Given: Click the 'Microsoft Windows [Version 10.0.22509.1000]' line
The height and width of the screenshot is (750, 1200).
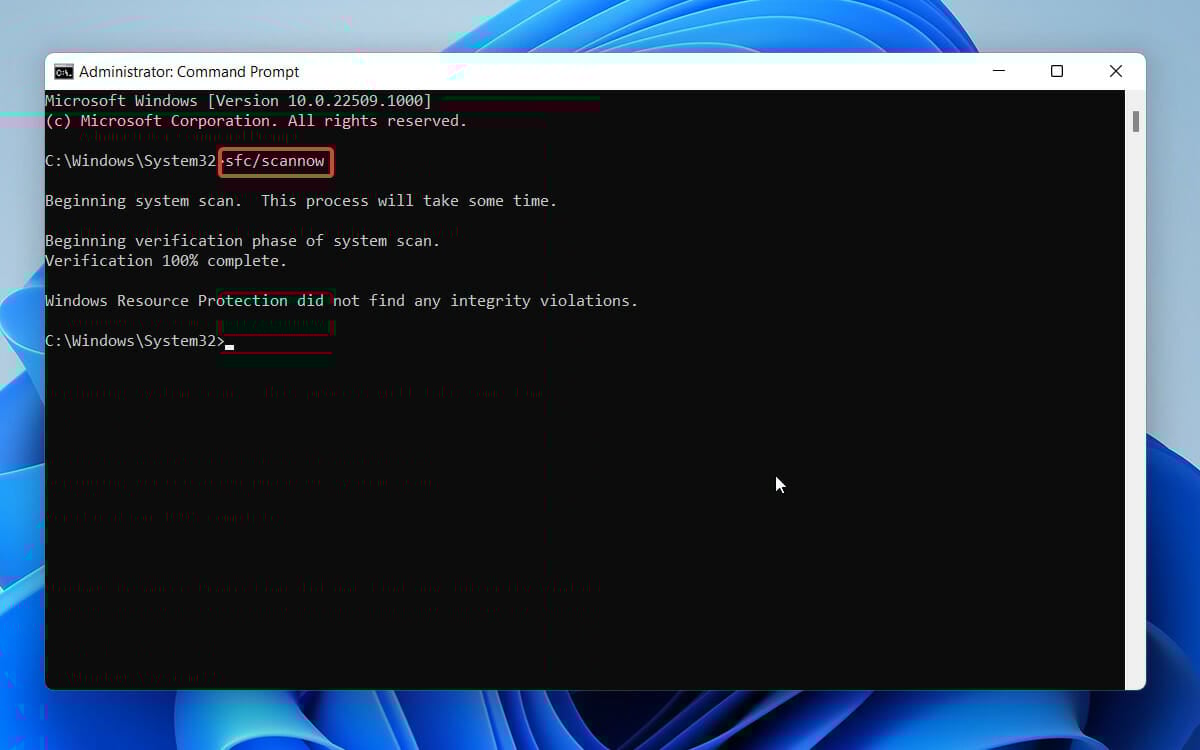Looking at the screenshot, I should [x=238, y=101].
